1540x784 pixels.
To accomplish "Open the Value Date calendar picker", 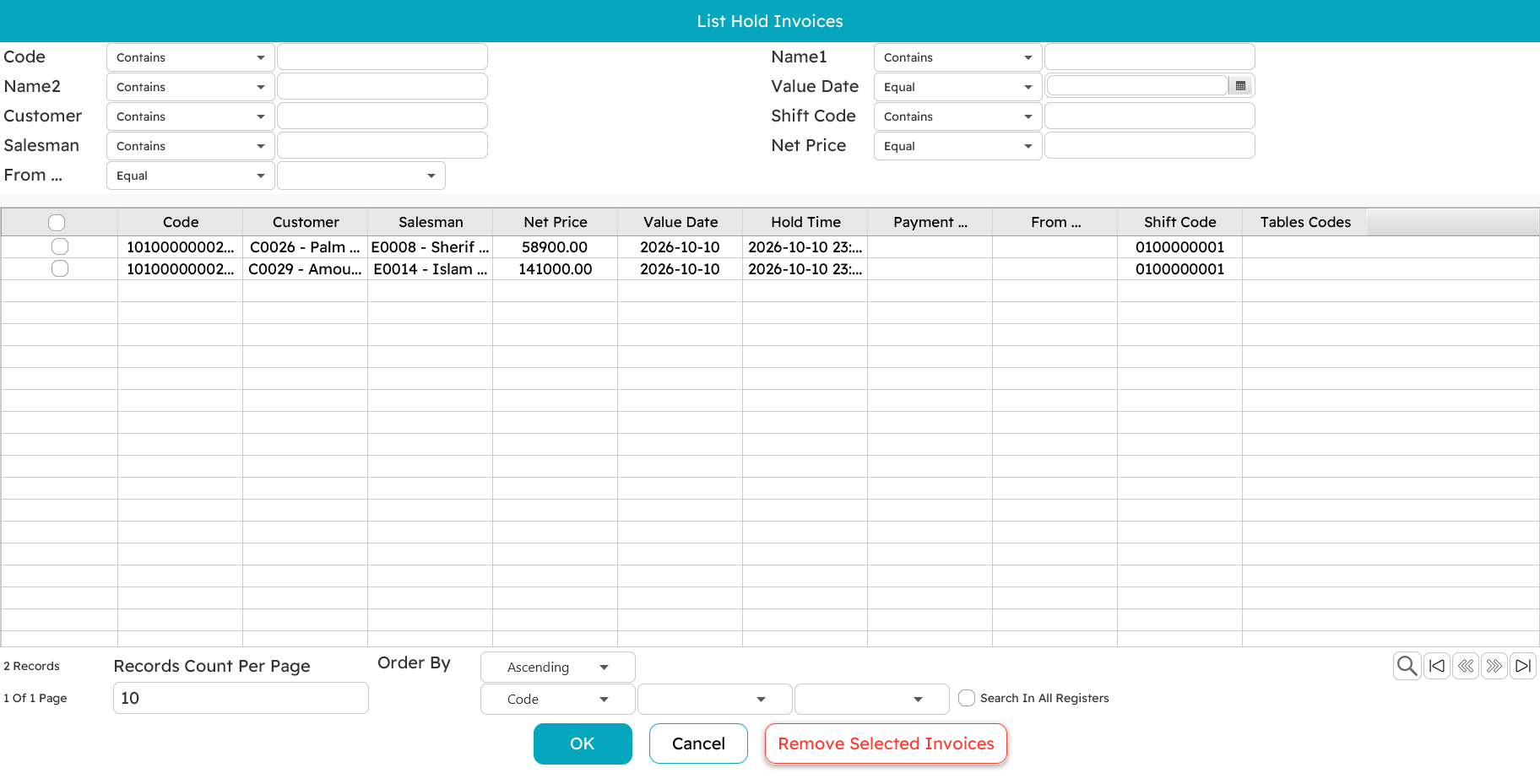I will [1240, 86].
